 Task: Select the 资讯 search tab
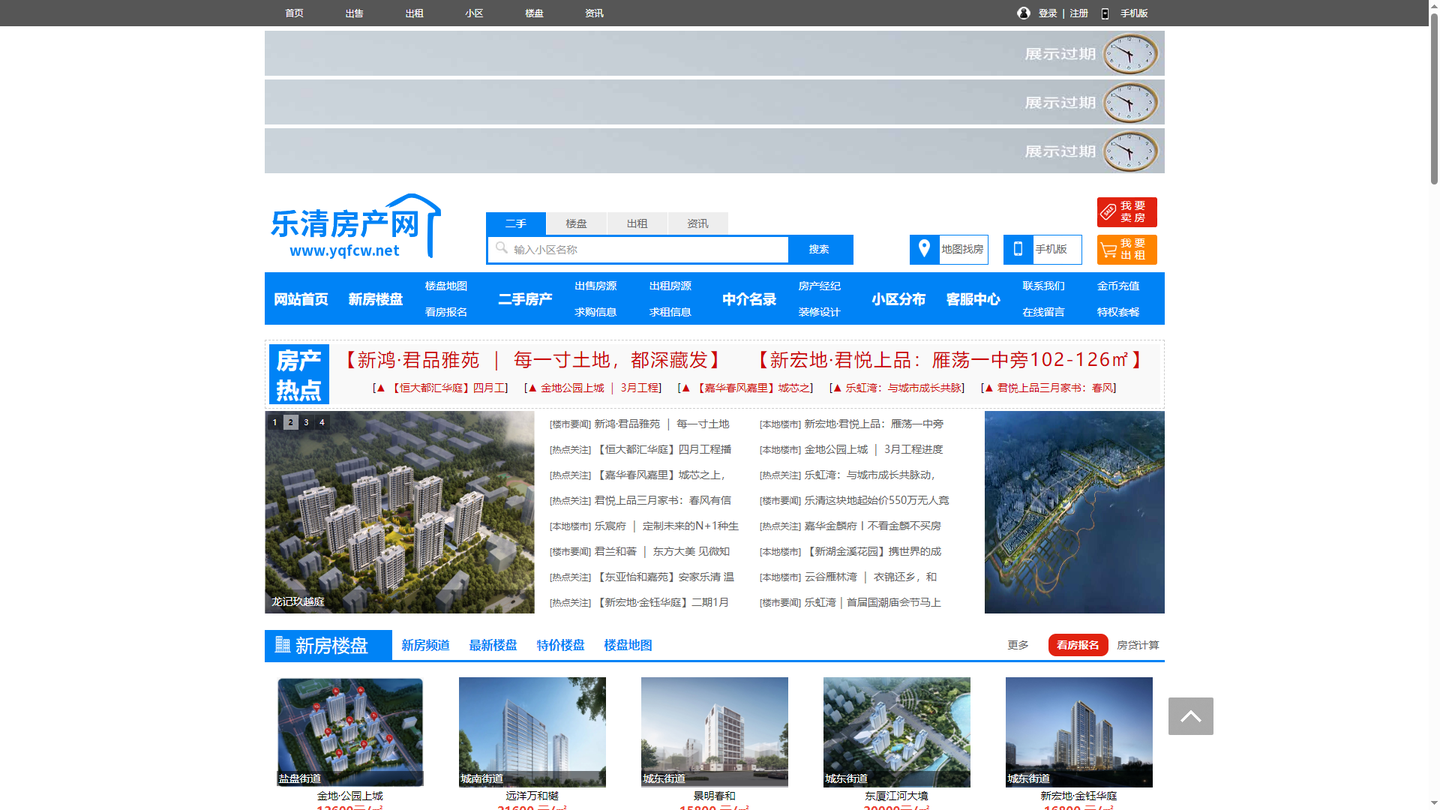click(x=698, y=223)
